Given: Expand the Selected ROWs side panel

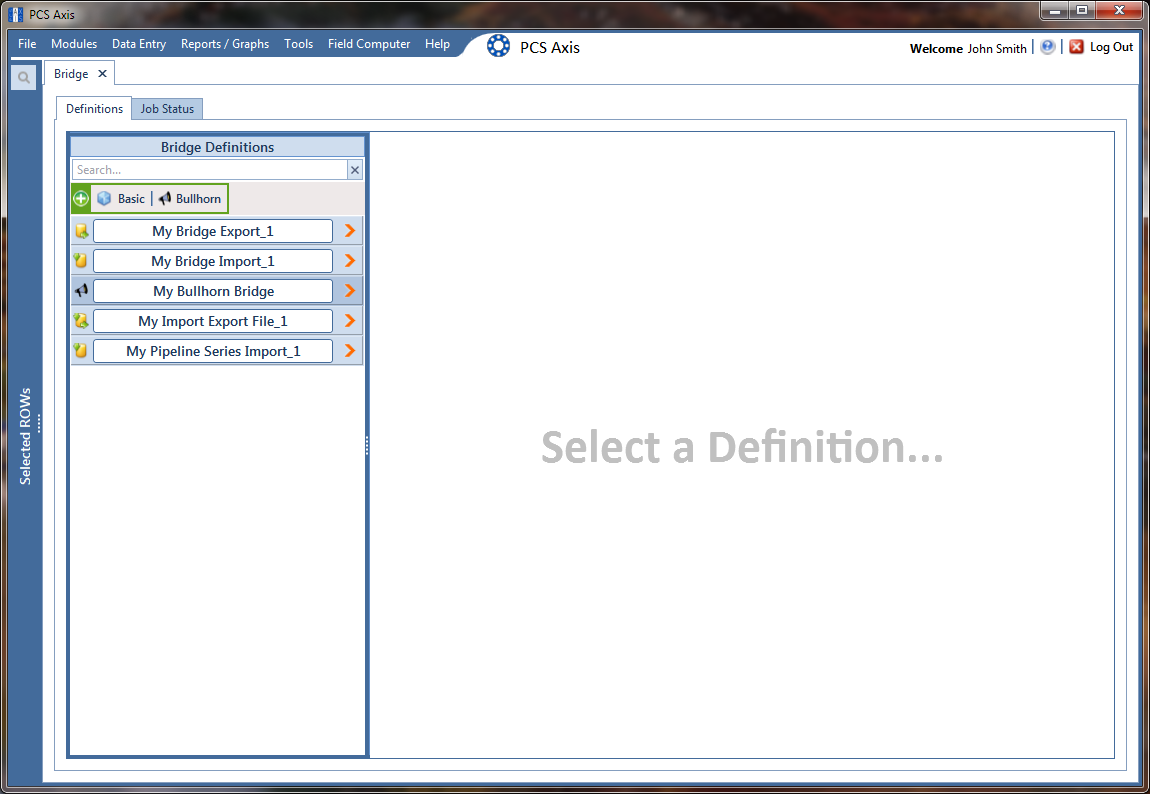Looking at the screenshot, I should (26, 436).
